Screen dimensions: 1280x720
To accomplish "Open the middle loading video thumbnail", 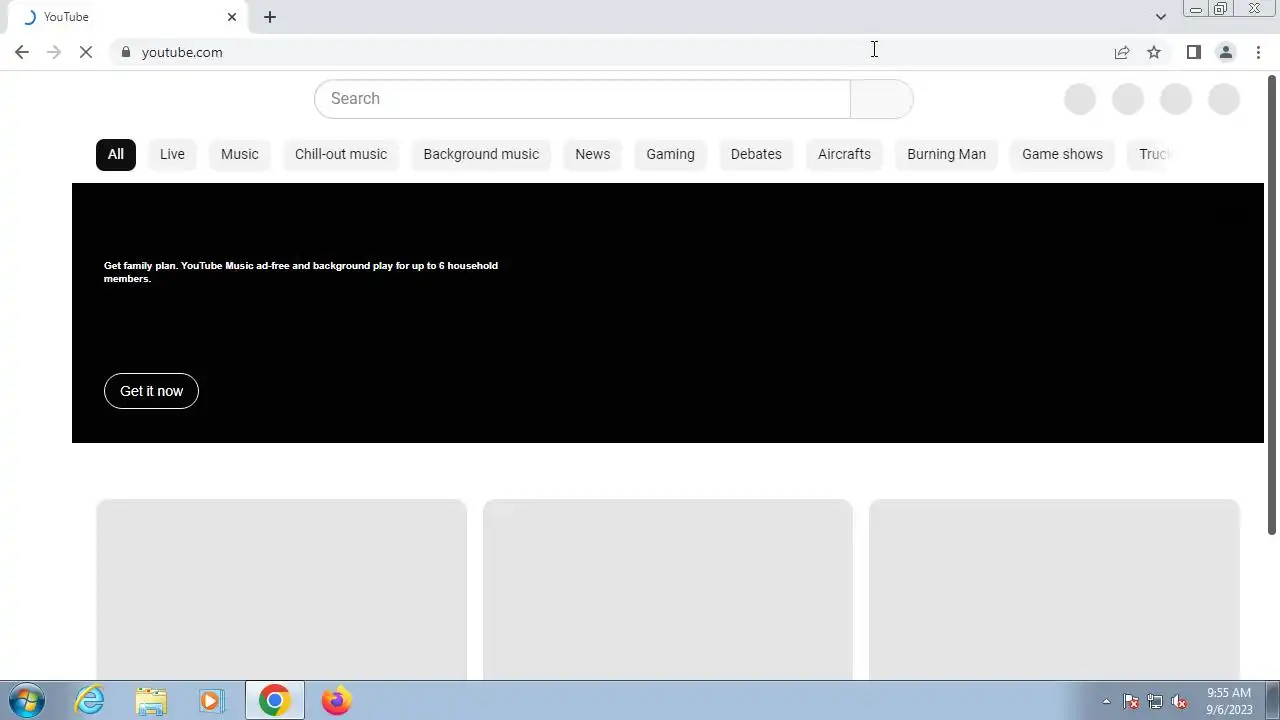I will point(668,590).
